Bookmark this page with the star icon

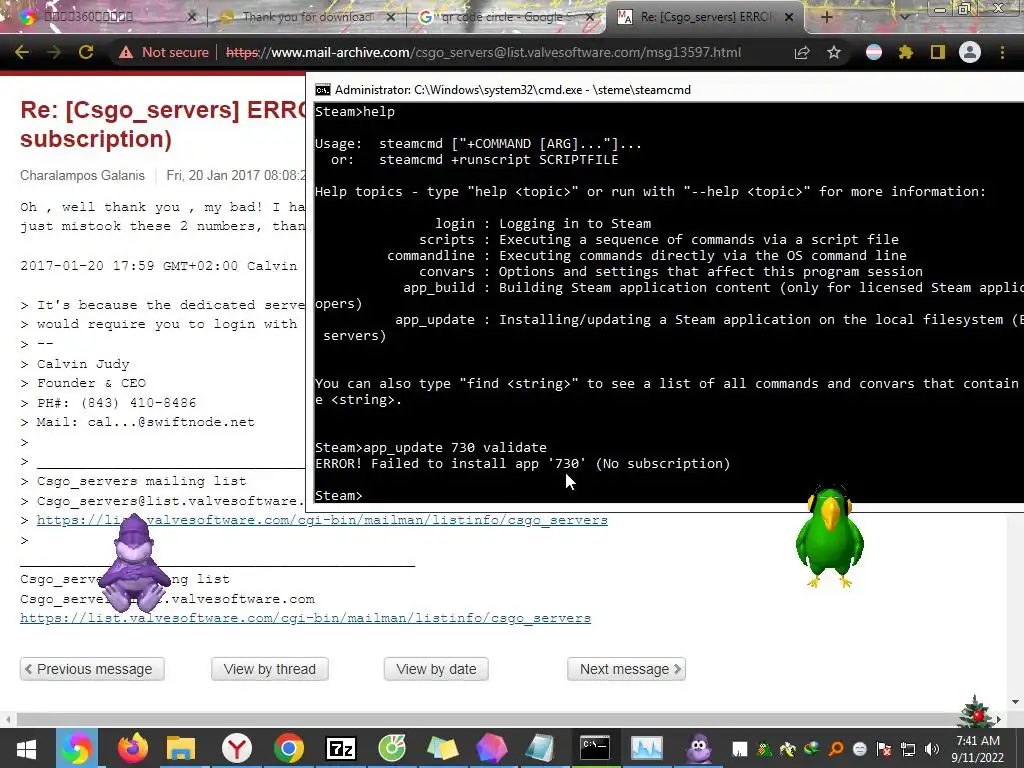click(x=834, y=52)
